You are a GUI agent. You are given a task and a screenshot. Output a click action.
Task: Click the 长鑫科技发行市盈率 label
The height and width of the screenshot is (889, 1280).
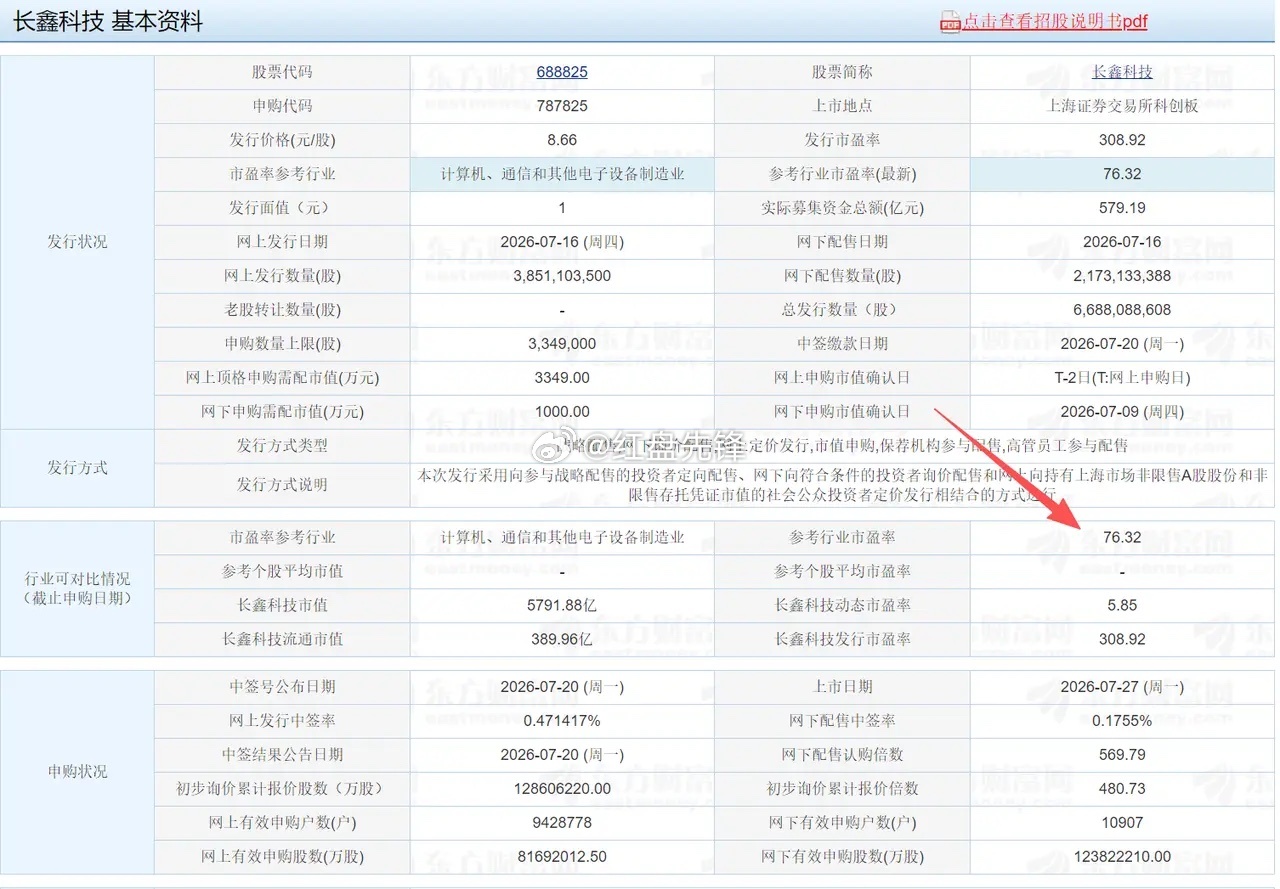coord(843,639)
